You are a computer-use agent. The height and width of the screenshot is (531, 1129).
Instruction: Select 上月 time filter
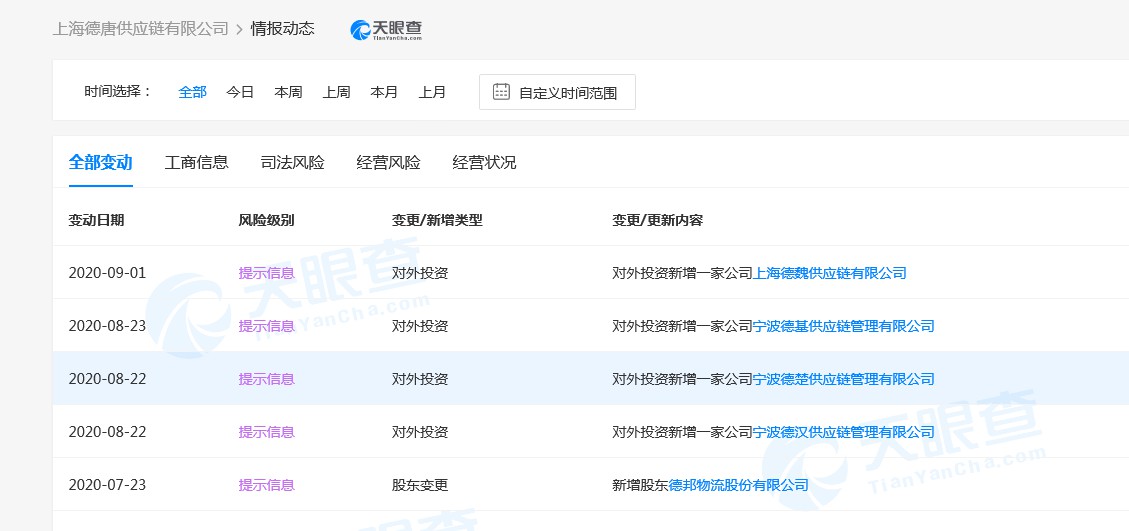(432, 92)
